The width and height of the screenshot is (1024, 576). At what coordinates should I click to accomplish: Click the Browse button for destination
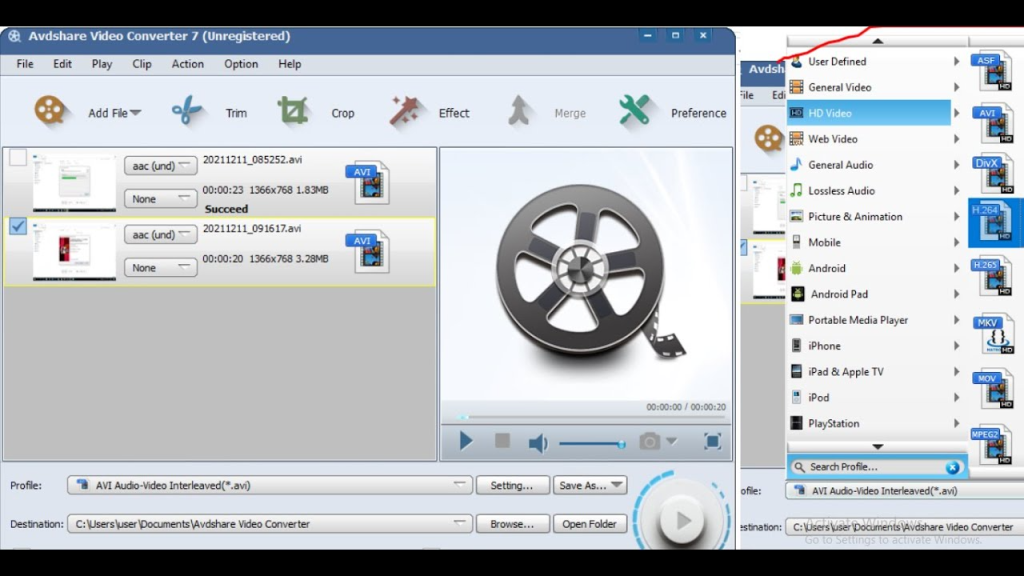(x=512, y=523)
